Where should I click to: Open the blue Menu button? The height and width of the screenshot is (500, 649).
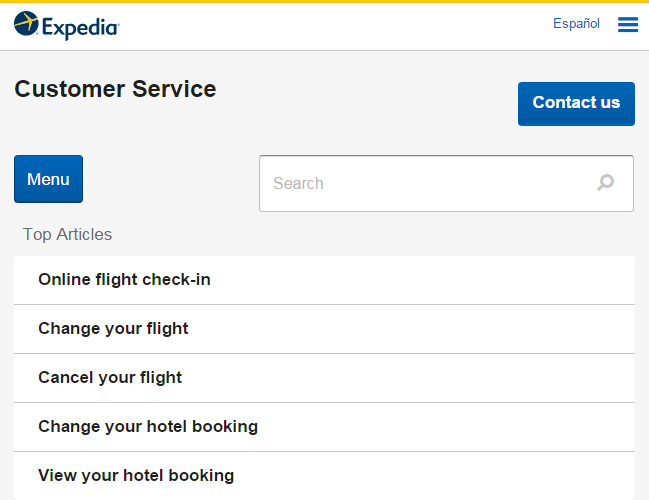coord(48,179)
